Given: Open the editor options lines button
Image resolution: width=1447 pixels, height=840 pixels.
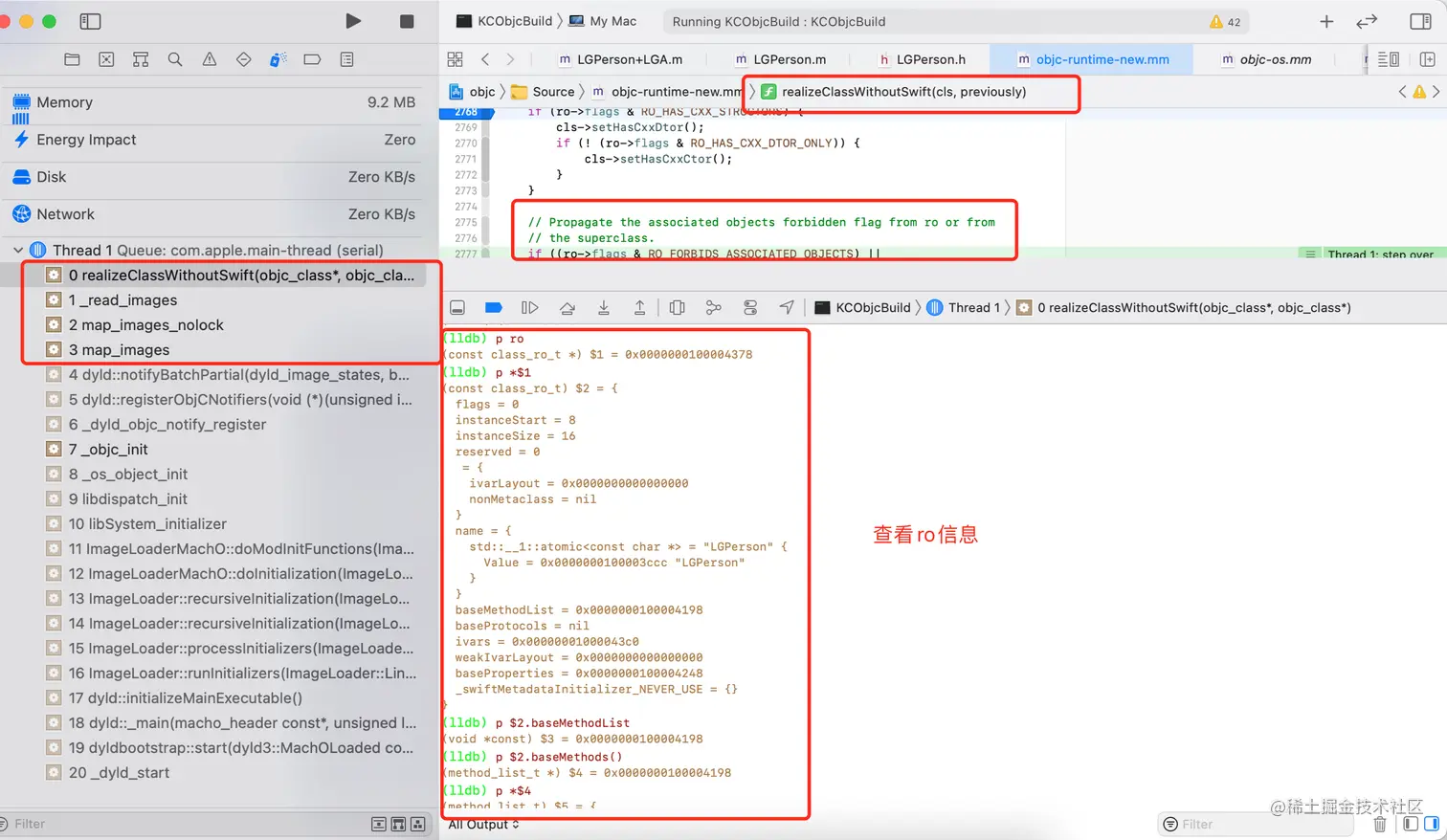Looking at the screenshot, I should click(x=1389, y=59).
